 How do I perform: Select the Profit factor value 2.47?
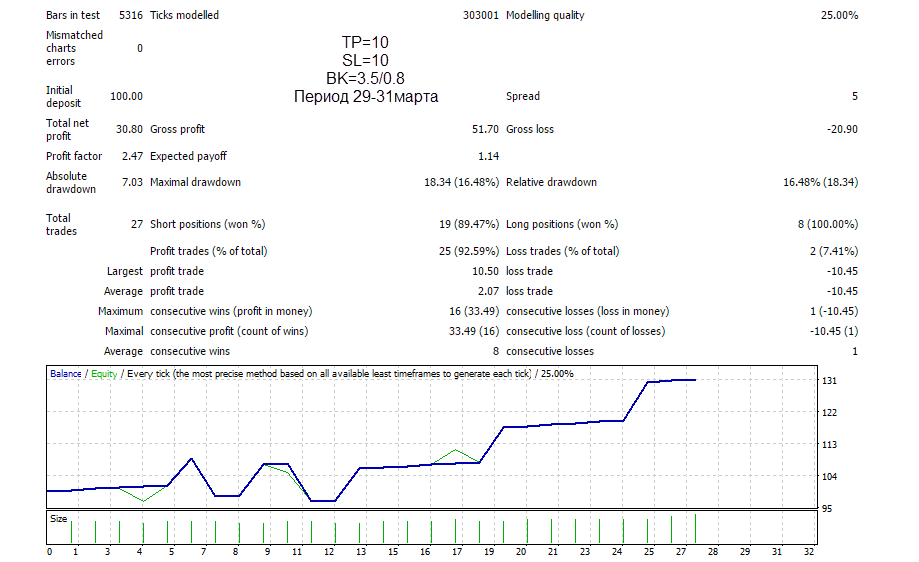point(132,156)
